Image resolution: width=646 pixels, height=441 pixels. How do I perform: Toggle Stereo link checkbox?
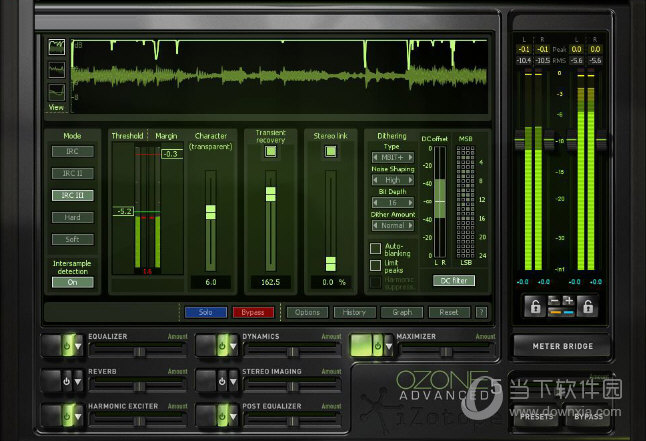(x=330, y=151)
